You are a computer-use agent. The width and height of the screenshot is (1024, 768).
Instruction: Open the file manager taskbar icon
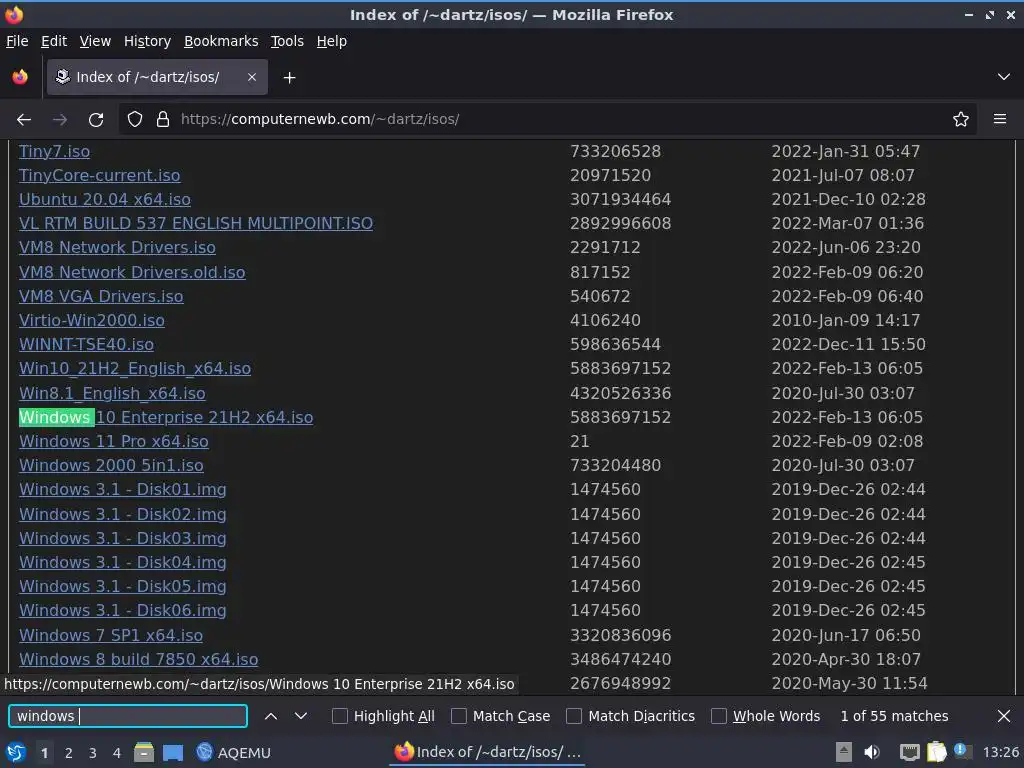[x=144, y=753]
